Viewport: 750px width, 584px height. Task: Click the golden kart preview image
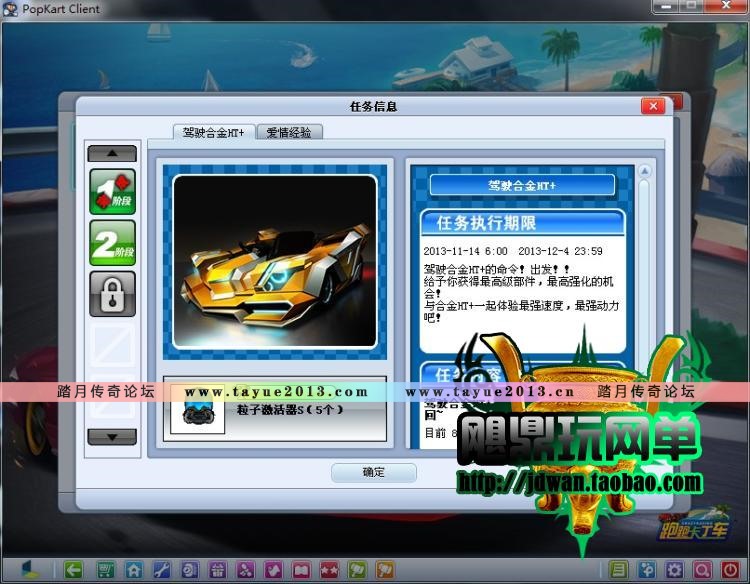(275, 261)
